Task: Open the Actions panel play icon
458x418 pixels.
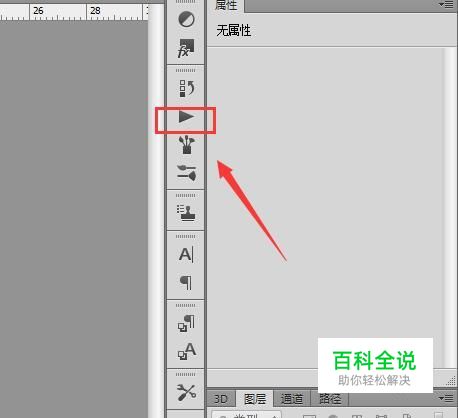Action: 186,117
